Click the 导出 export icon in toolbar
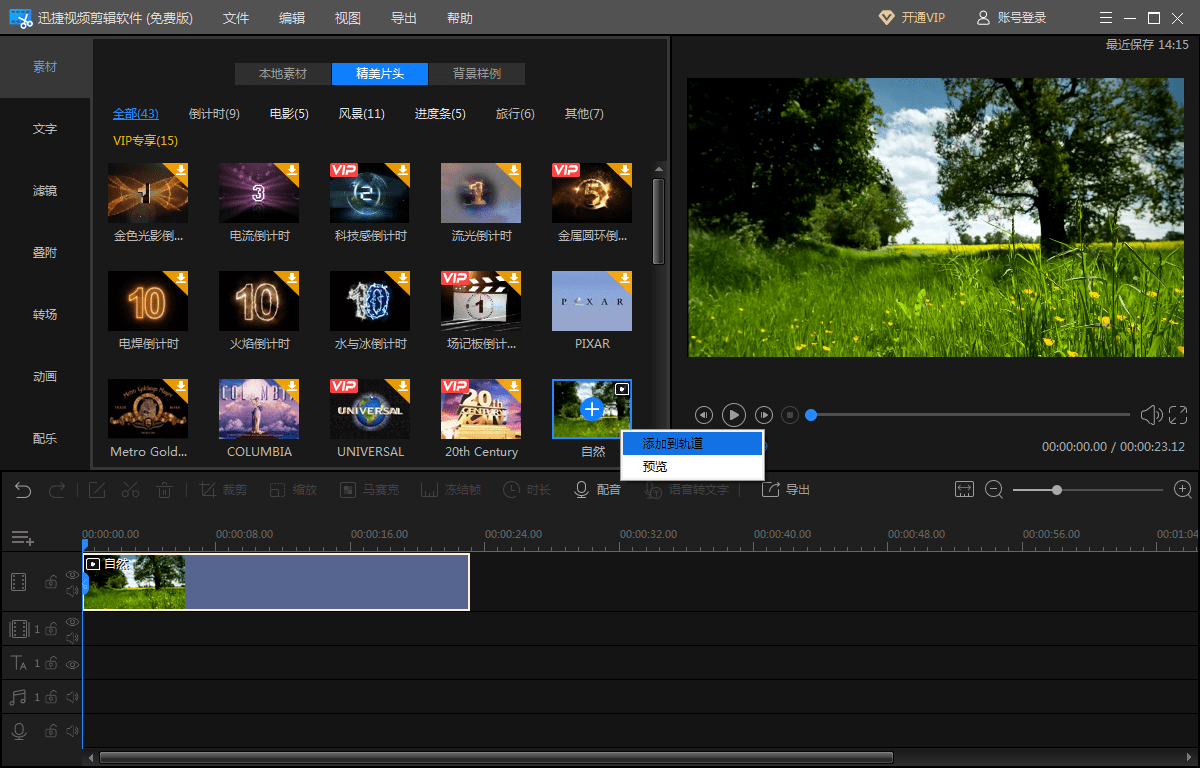Image resolution: width=1200 pixels, height=768 pixels. coord(770,490)
